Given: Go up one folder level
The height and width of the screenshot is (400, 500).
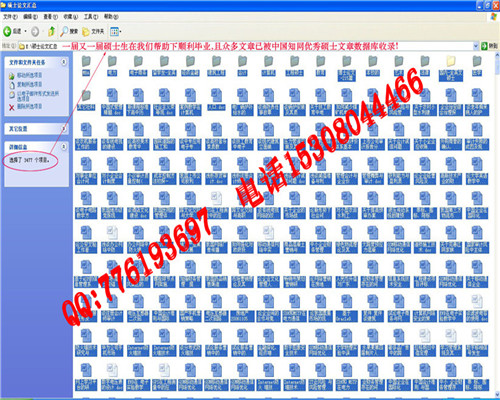Looking at the screenshot, I should (x=52, y=32).
